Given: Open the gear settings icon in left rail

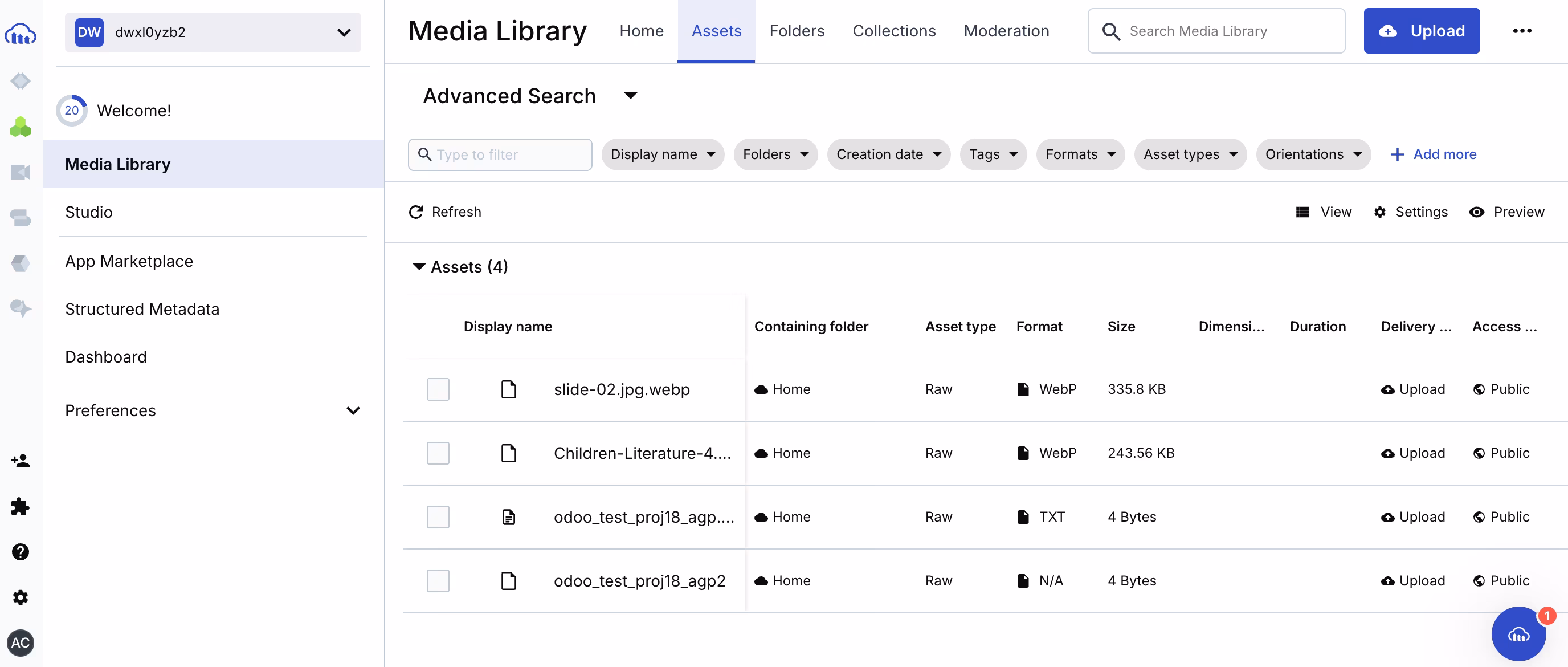Looking at the screenshot, I should [20, 597].
